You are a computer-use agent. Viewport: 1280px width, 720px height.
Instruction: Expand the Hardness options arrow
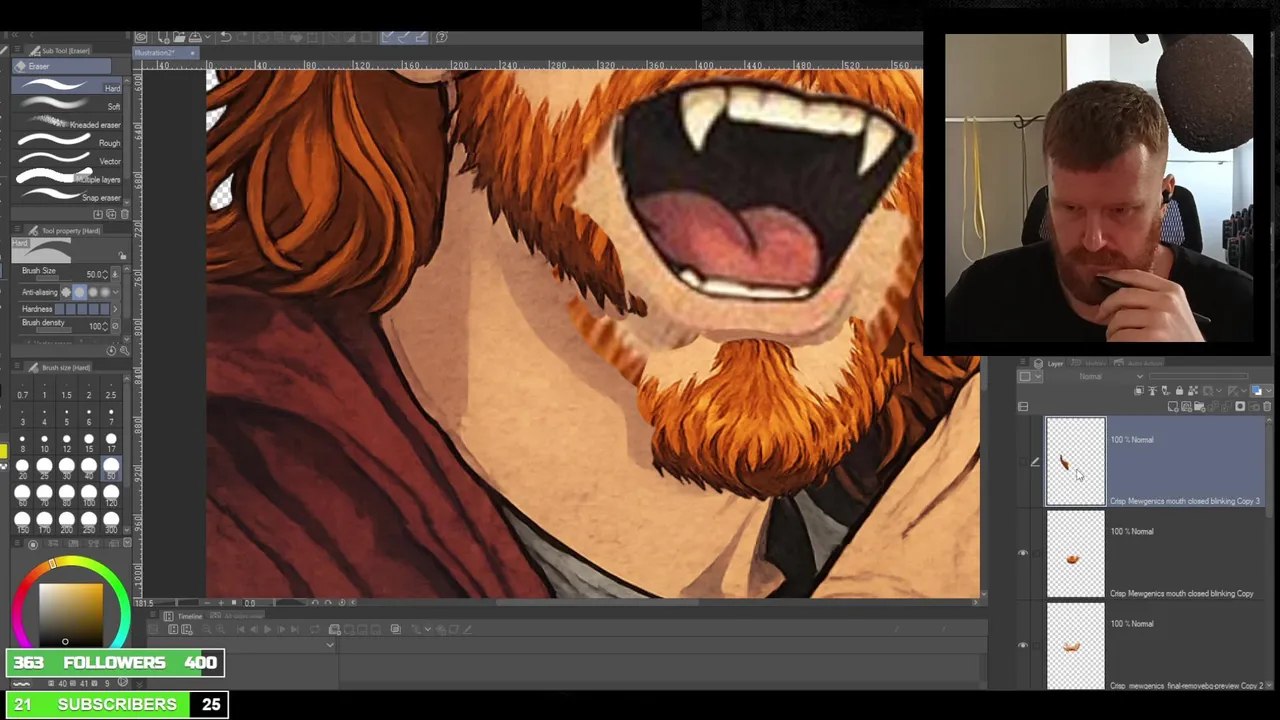pyautogui.click(x=115, y=309)
